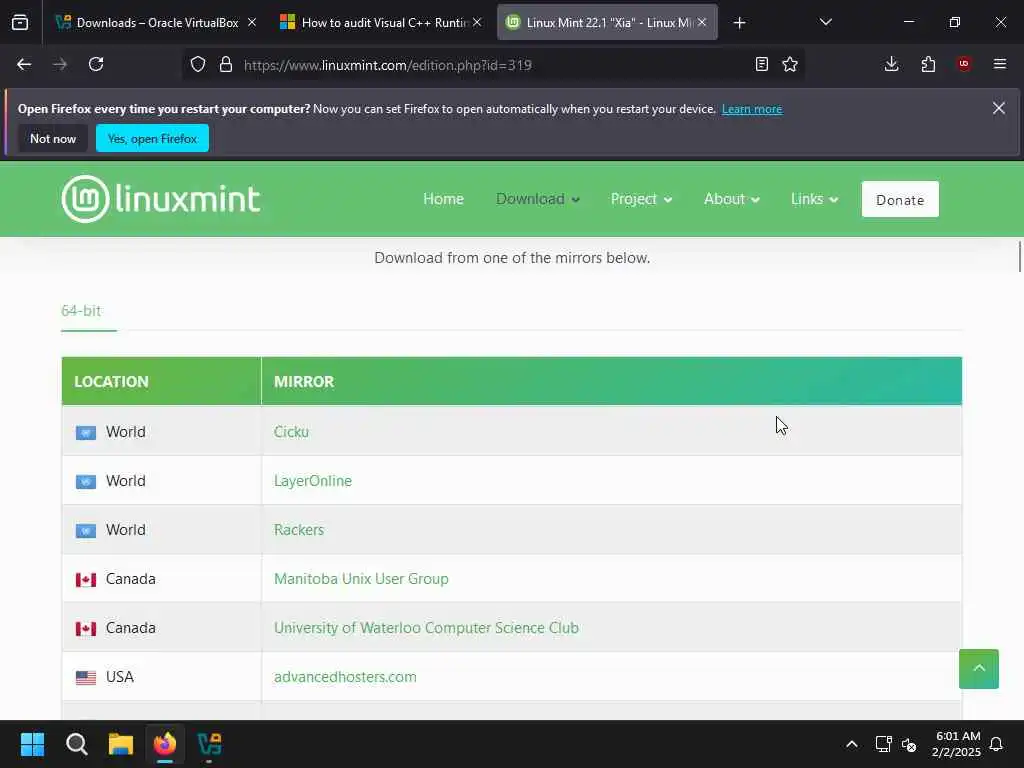The image size is (1024, 768).
Task: Open the Rackers mirror link
Action: (298, 530)
